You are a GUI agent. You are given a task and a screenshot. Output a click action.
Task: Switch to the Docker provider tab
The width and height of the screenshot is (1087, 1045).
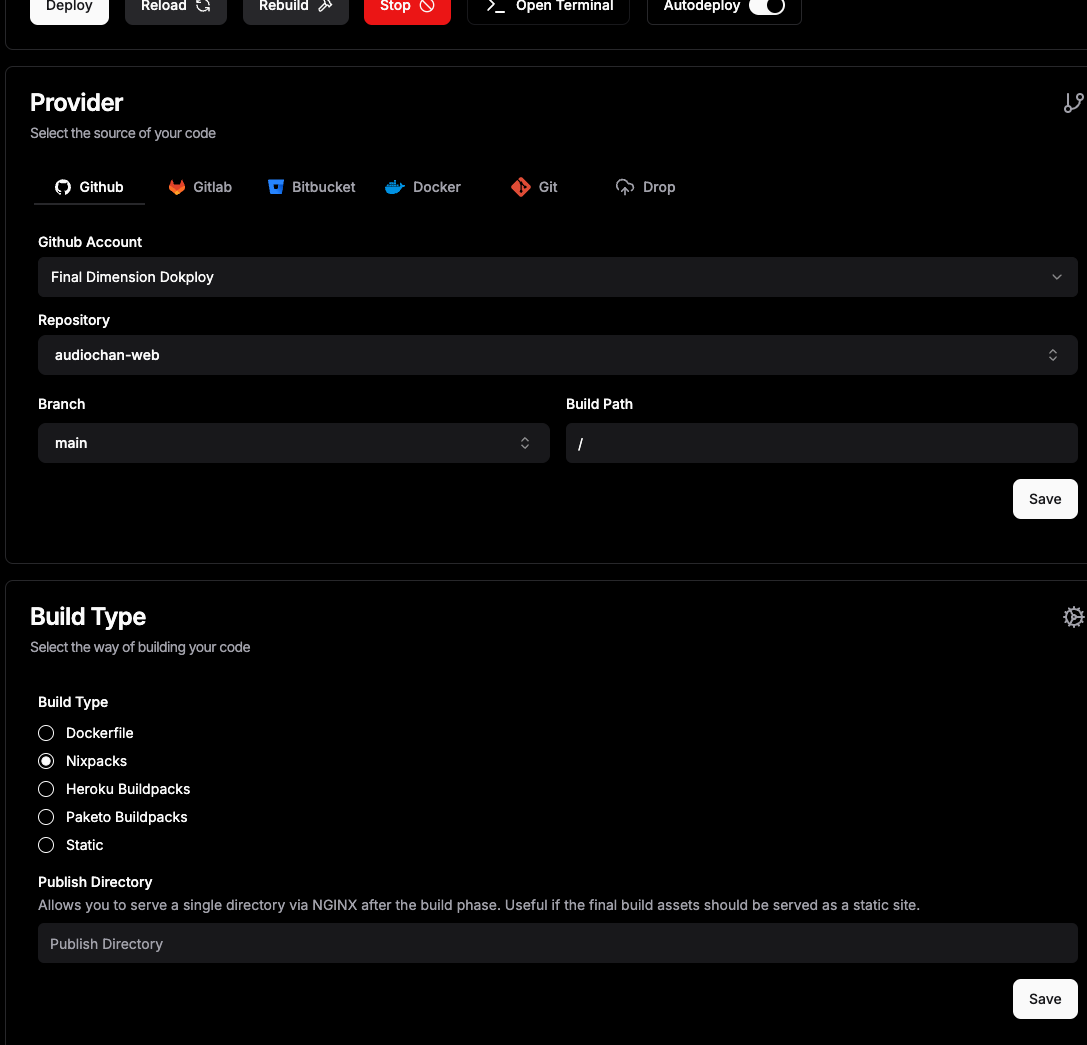[x=423, y=187]
